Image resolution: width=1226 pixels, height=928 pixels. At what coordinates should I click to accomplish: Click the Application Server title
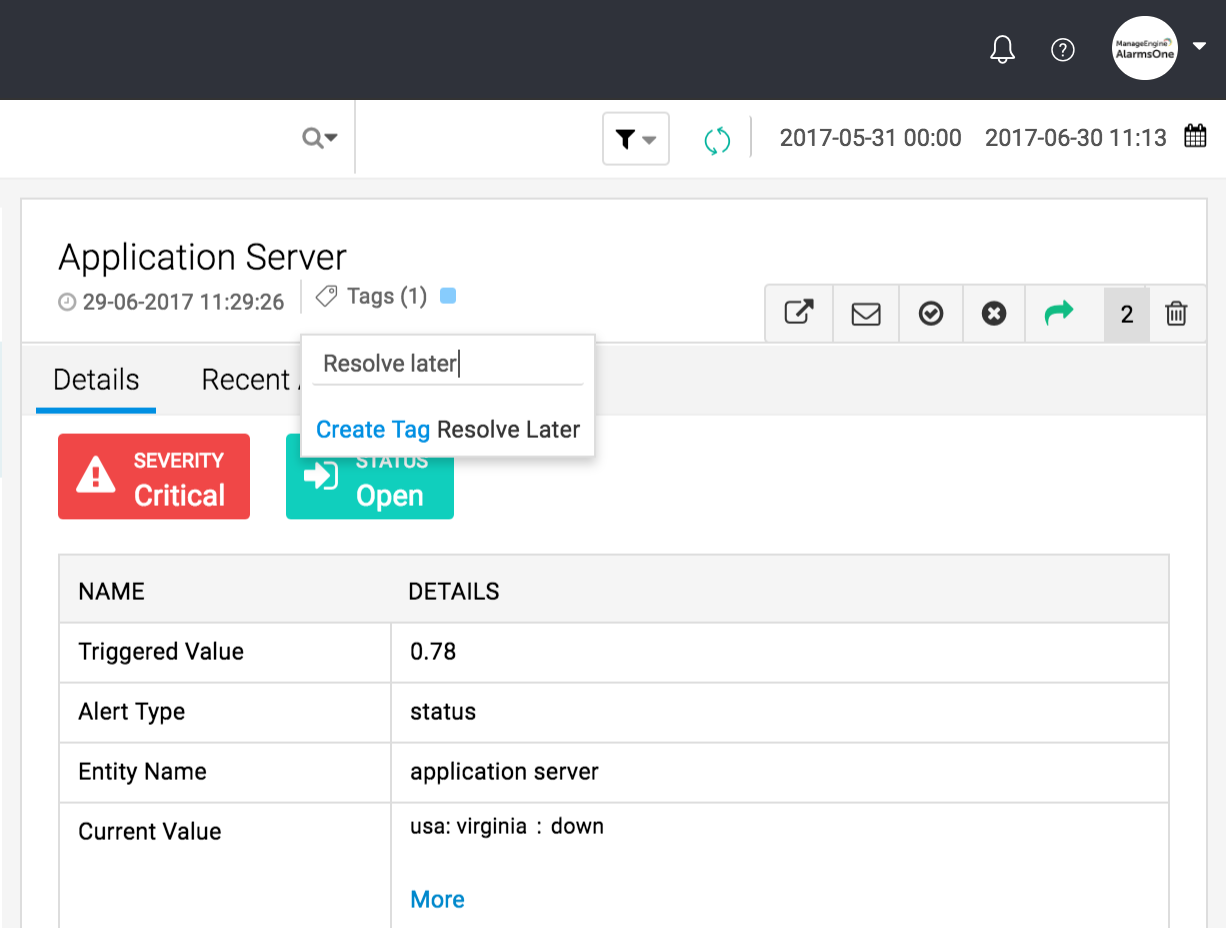point(202,257)
